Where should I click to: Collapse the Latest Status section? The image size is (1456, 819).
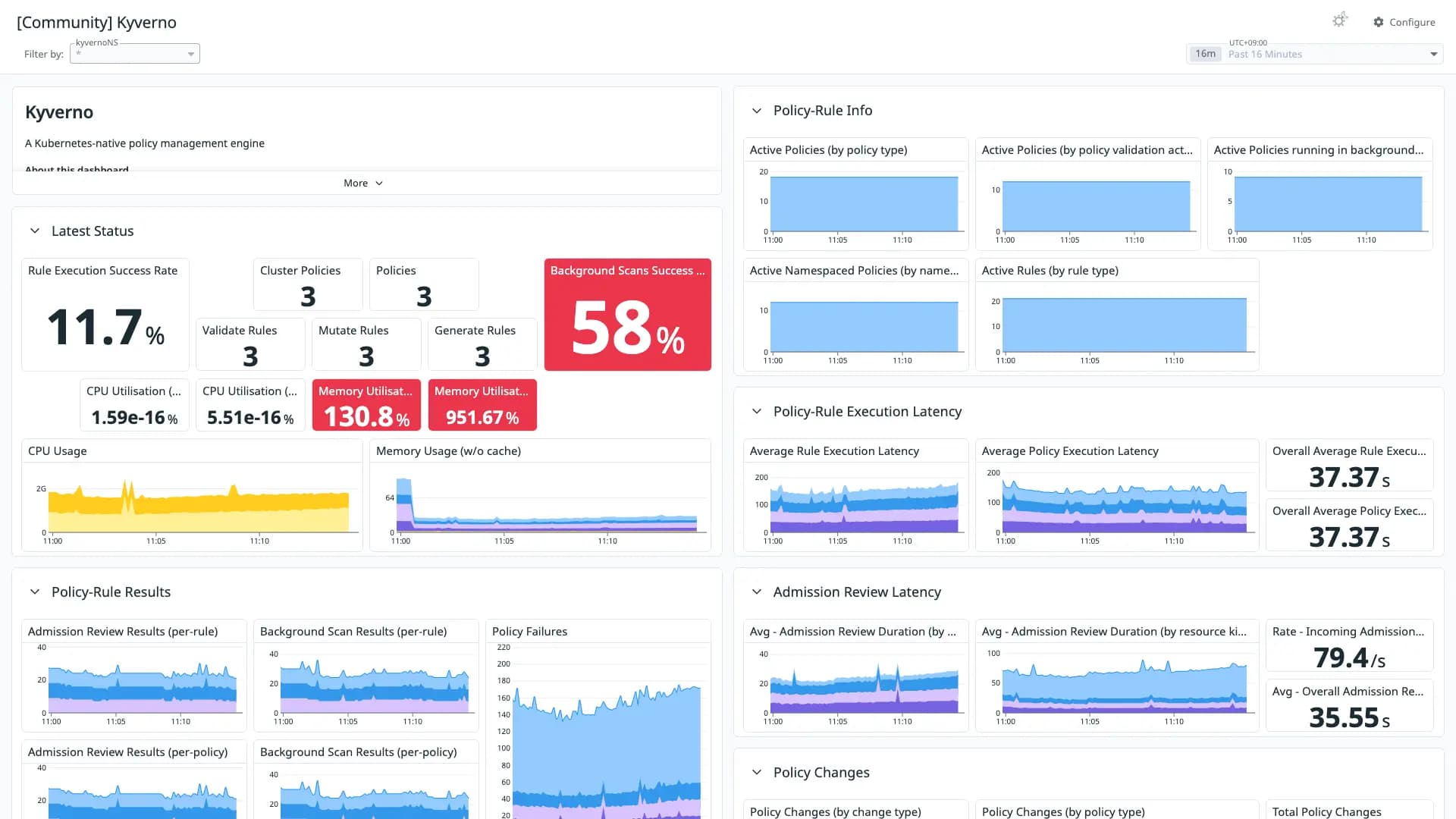click(x=35, y=231)
